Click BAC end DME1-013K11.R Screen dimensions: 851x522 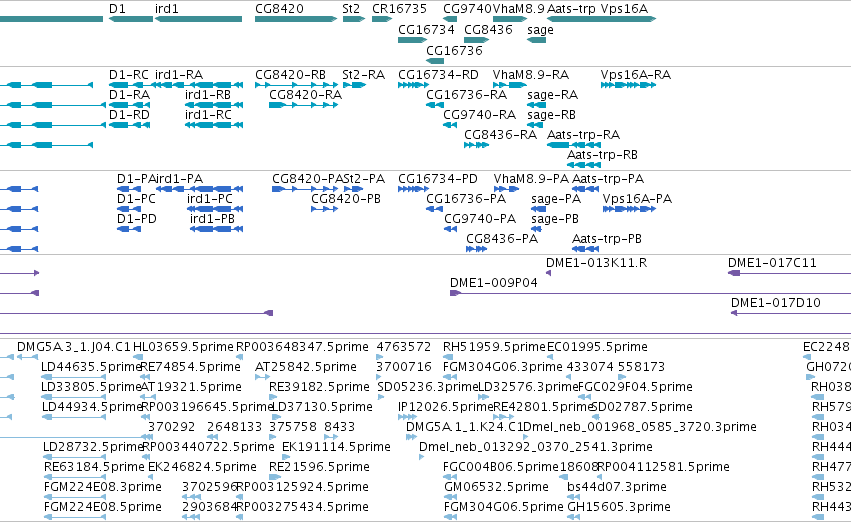(x=549, y=273)
